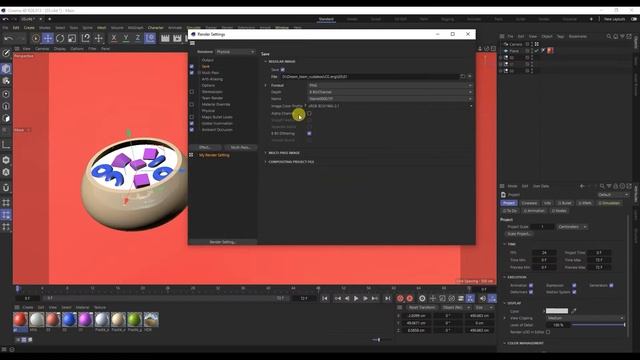Viewport: 640px width, 360px height.
Task: Click the Display Color eyedropper icon
Action: (x=573, y=311)
